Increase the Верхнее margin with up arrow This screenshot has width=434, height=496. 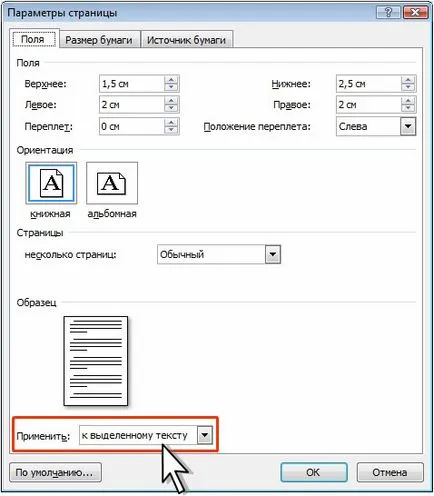click(172, 79)
